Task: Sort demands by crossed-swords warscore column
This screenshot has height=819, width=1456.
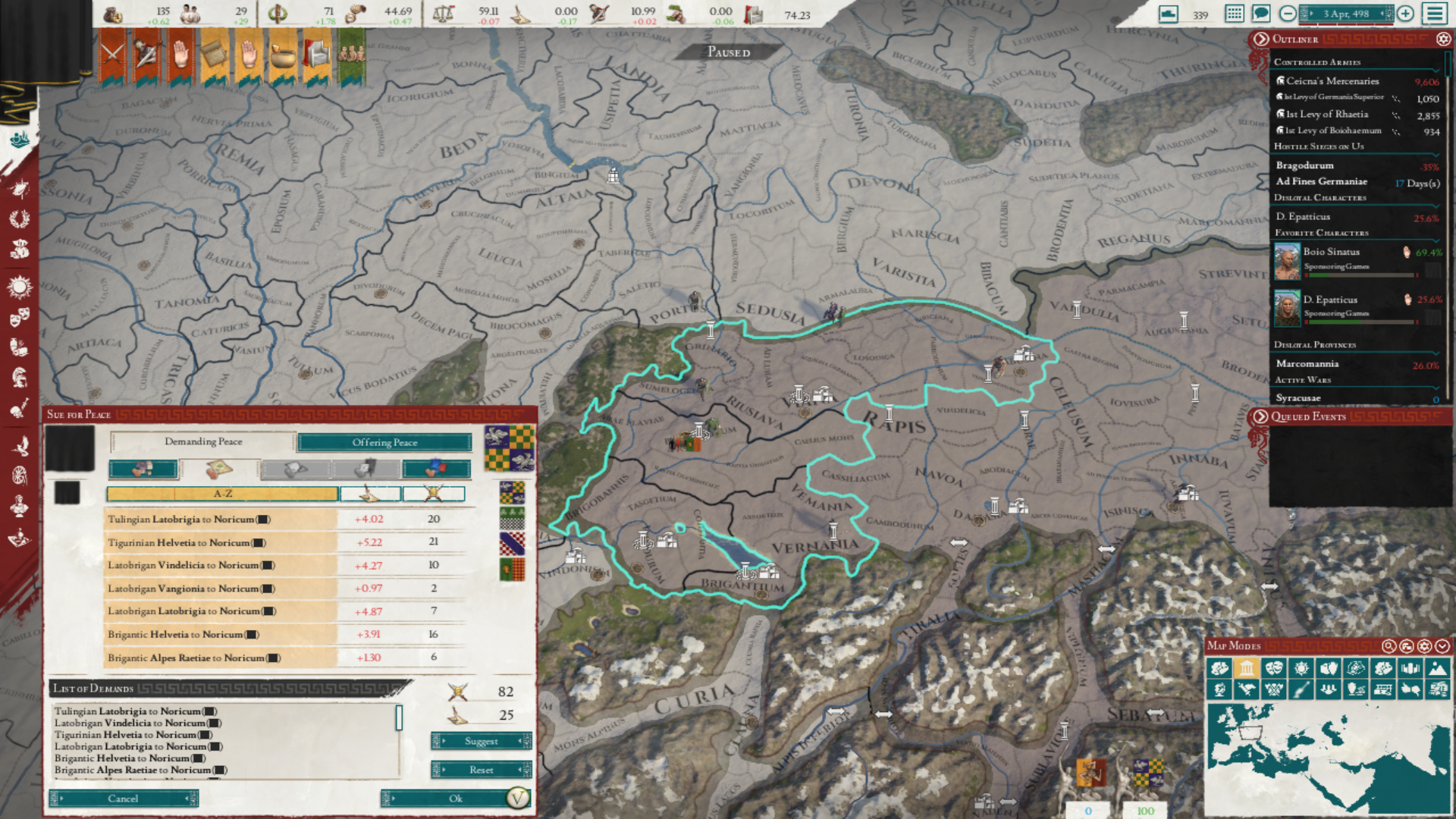Action: [x=434, y=494]
